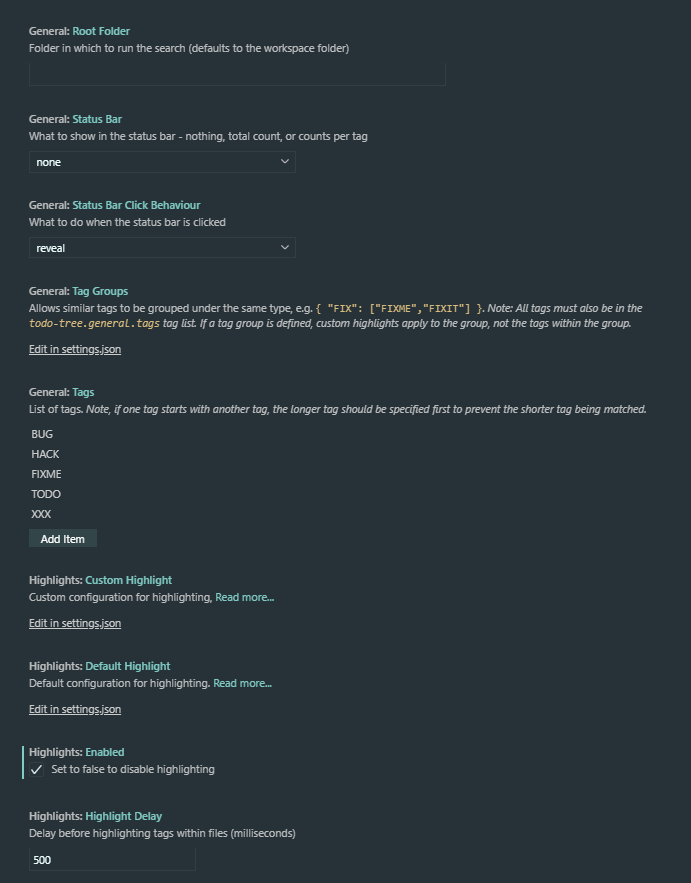
Task: Open Read more link under Default Highlight
Action: [242, 683]
